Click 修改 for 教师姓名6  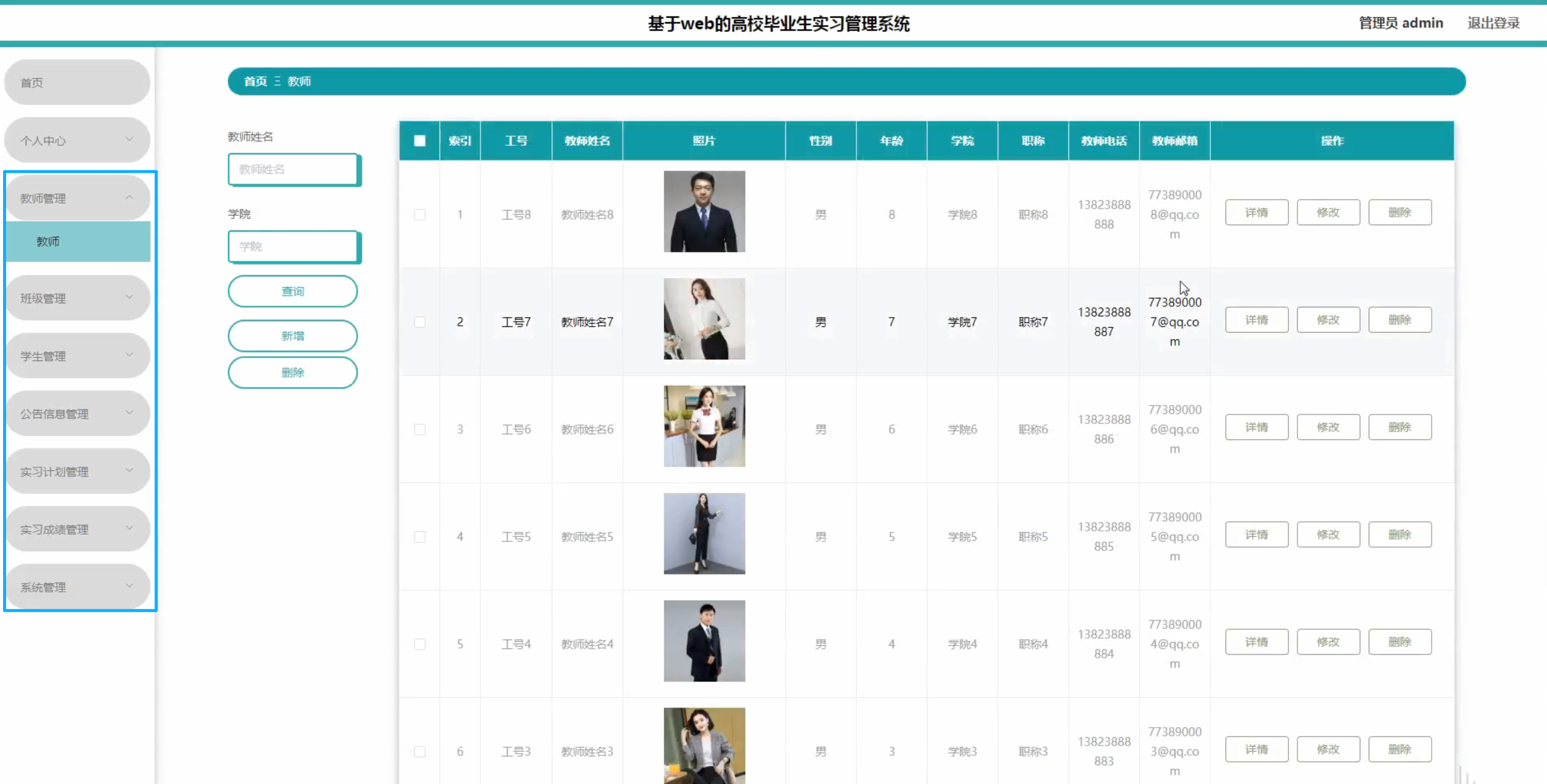1328,426
